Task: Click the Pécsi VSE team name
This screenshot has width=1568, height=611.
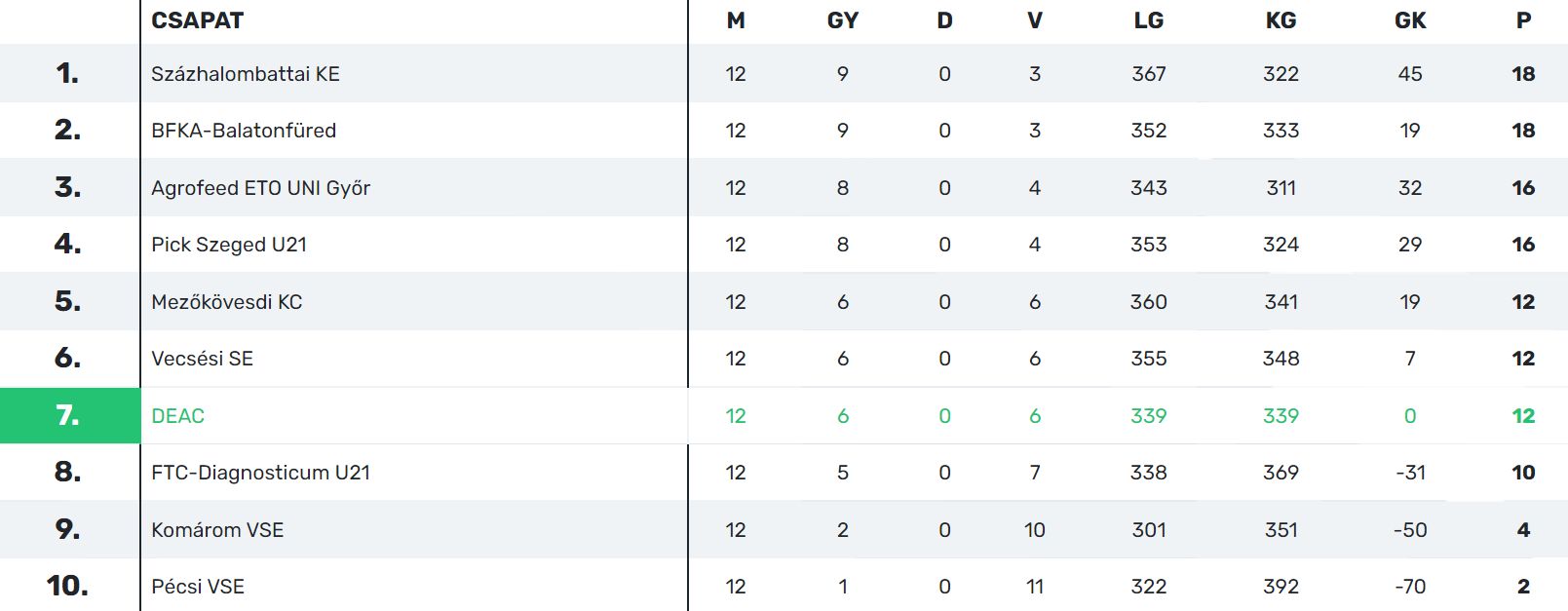Action: [x=197, y=587]
